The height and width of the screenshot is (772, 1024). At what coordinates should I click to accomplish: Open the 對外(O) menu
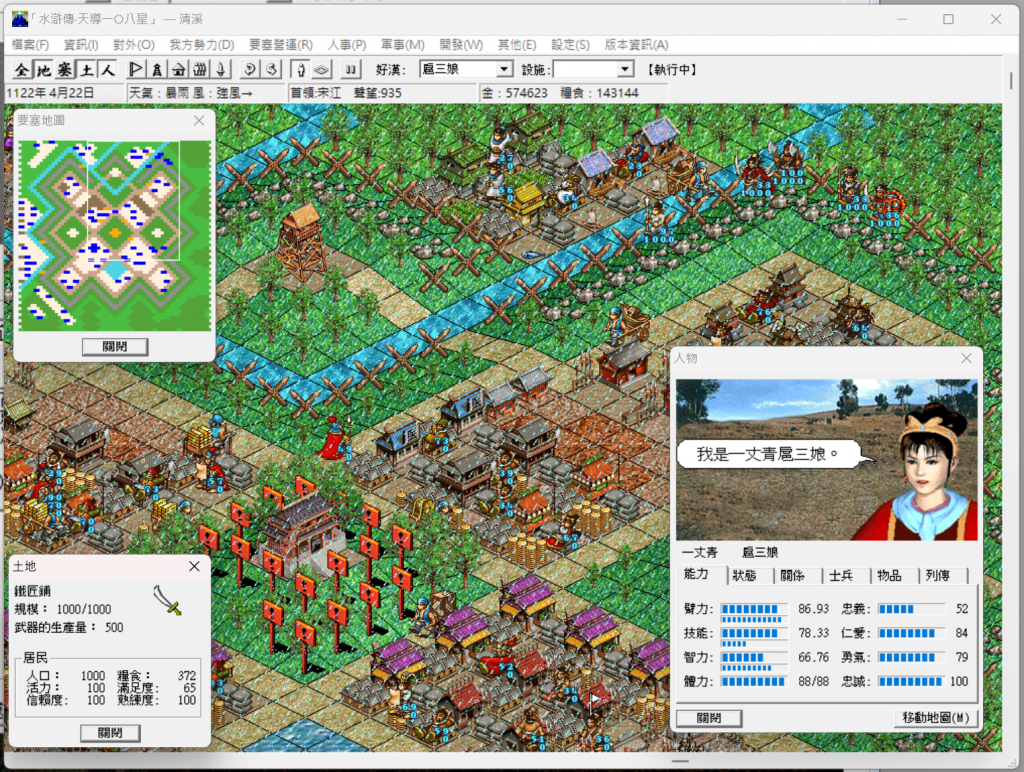[134, 44]
